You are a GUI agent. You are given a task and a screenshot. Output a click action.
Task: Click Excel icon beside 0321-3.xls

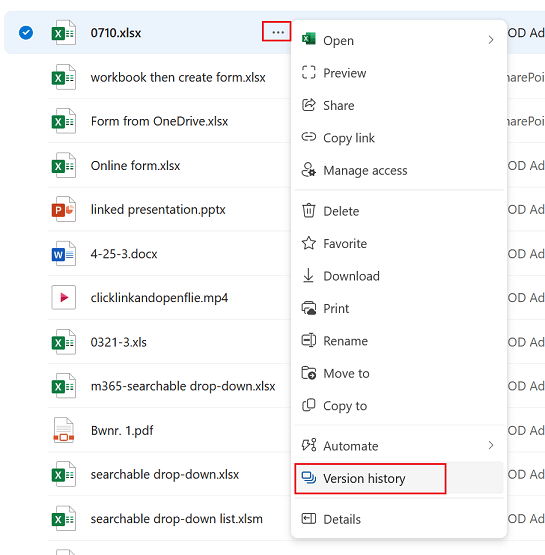[64, 342]
